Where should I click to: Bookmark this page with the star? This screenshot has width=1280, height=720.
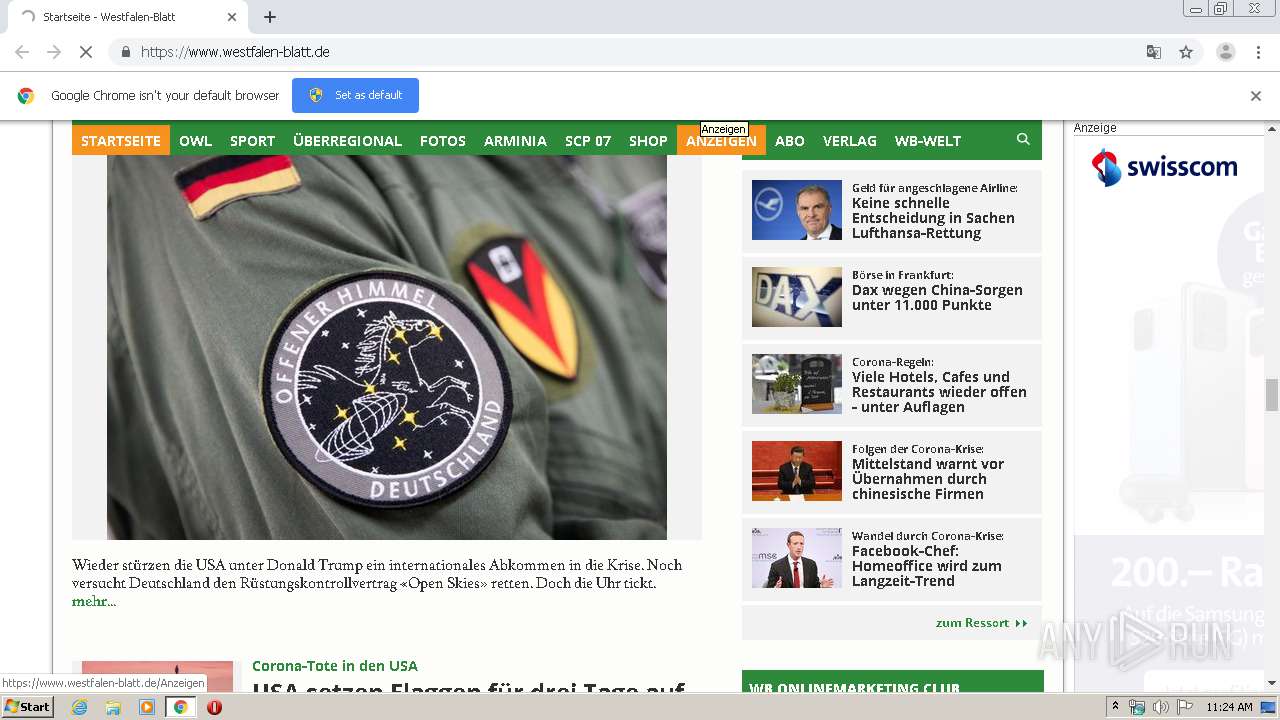(x=1186, y=52)
